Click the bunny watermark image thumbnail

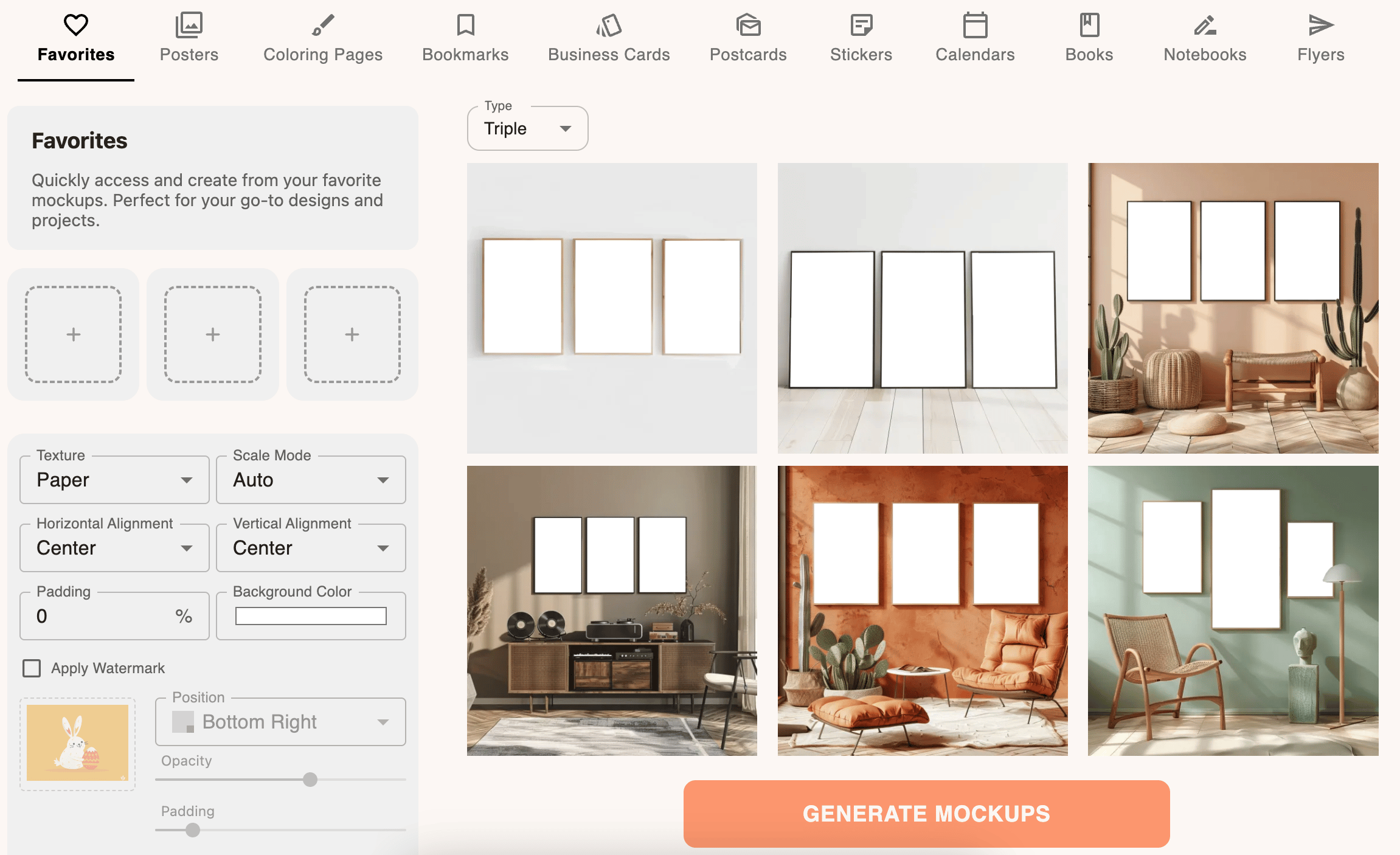point(77,743)
